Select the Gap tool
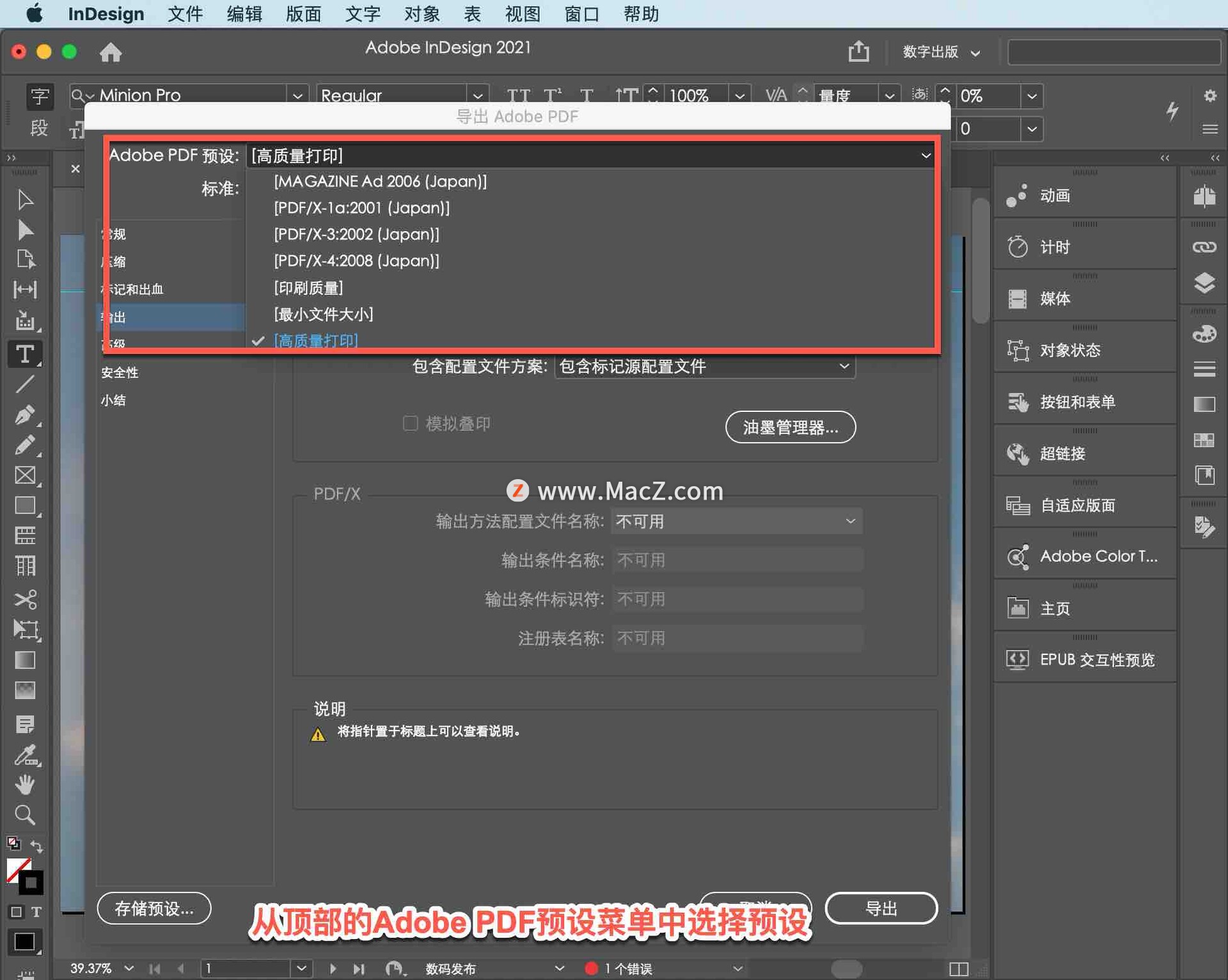Image resolution: width=1228 pixels, height=980 pixels. point(25,289)
